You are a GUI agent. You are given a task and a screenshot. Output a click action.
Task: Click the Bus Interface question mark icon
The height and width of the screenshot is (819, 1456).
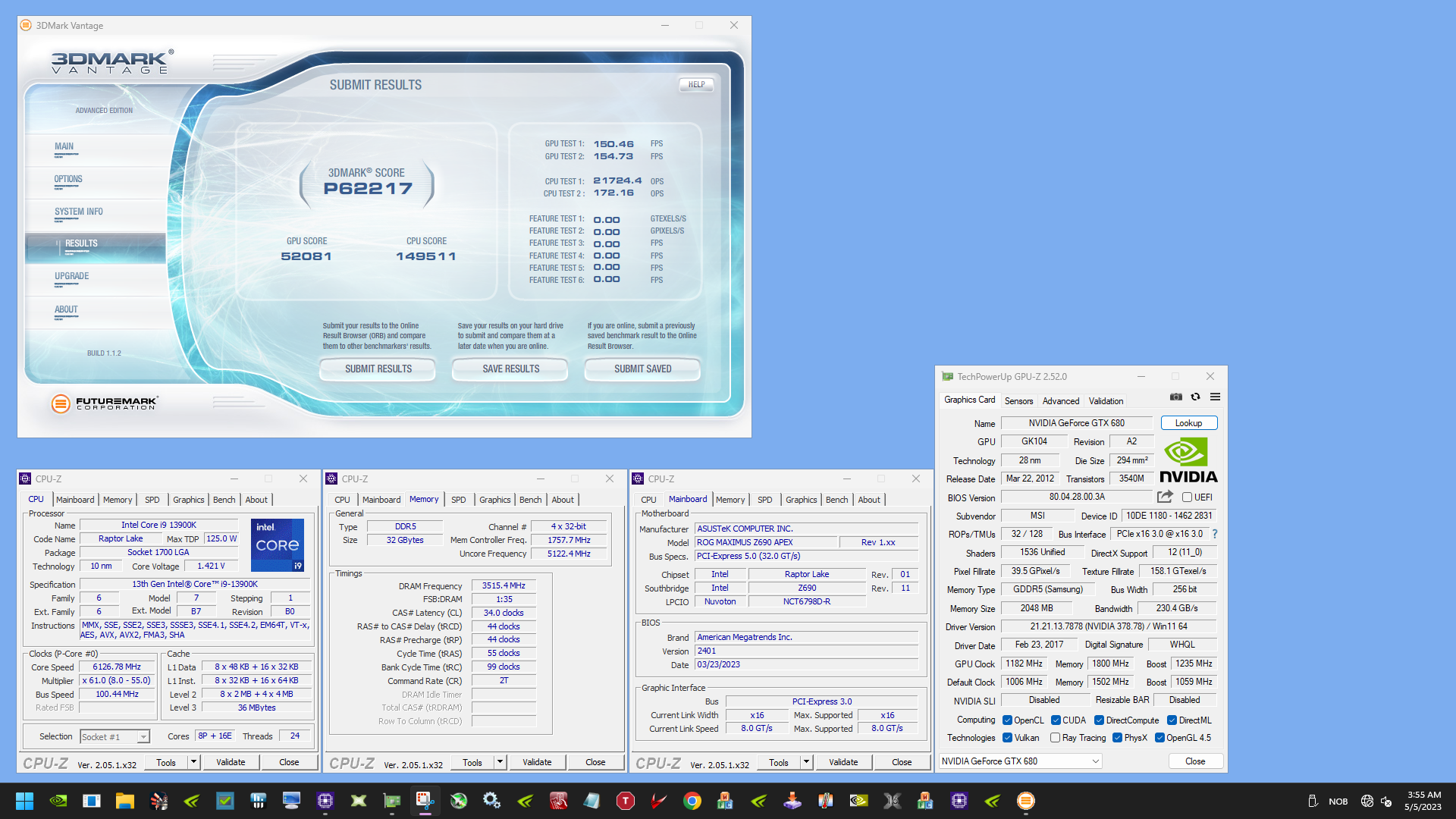point(1214,534)
